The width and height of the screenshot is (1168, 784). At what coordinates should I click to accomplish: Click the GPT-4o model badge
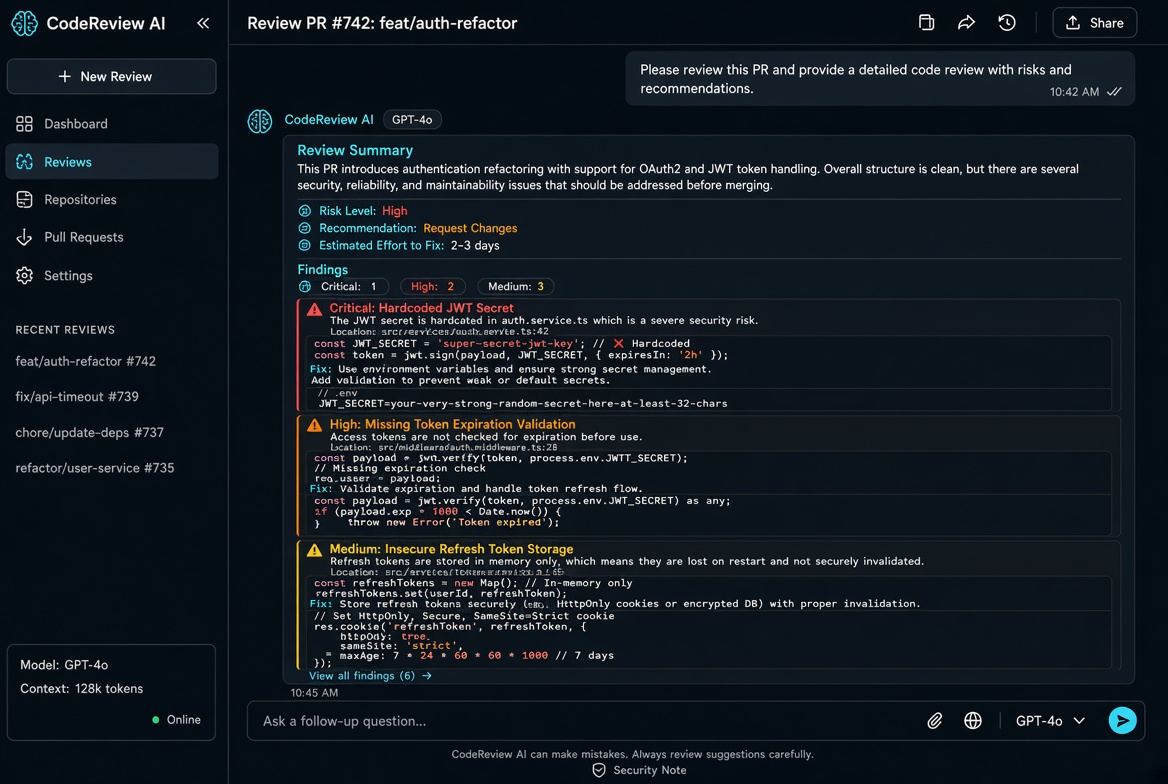click(x=412, y=120)
